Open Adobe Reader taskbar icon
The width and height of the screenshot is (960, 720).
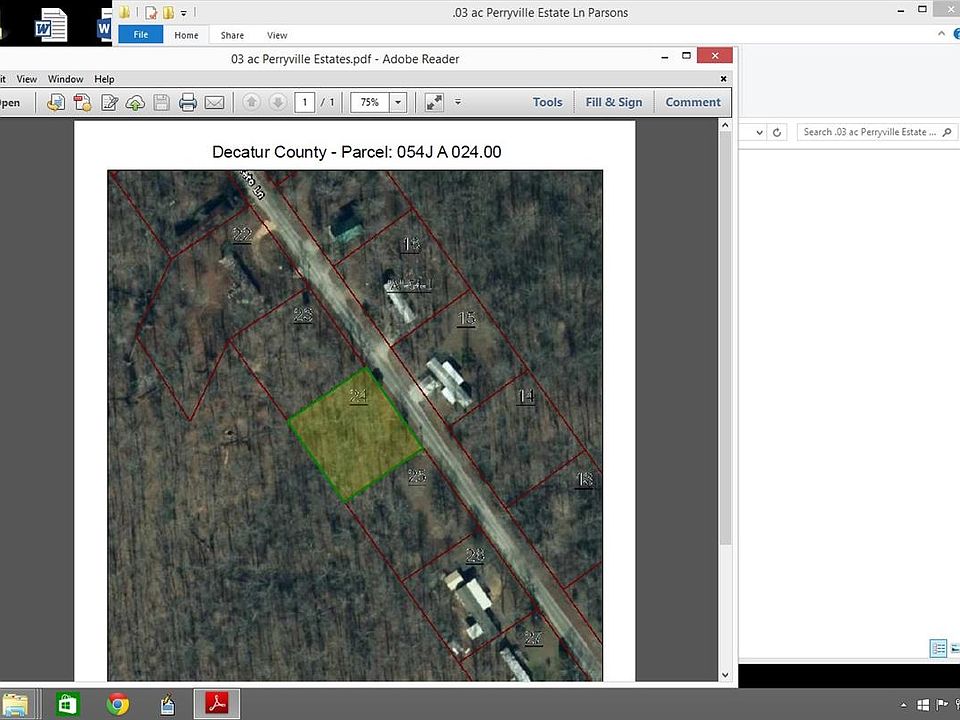pos(217,704)
